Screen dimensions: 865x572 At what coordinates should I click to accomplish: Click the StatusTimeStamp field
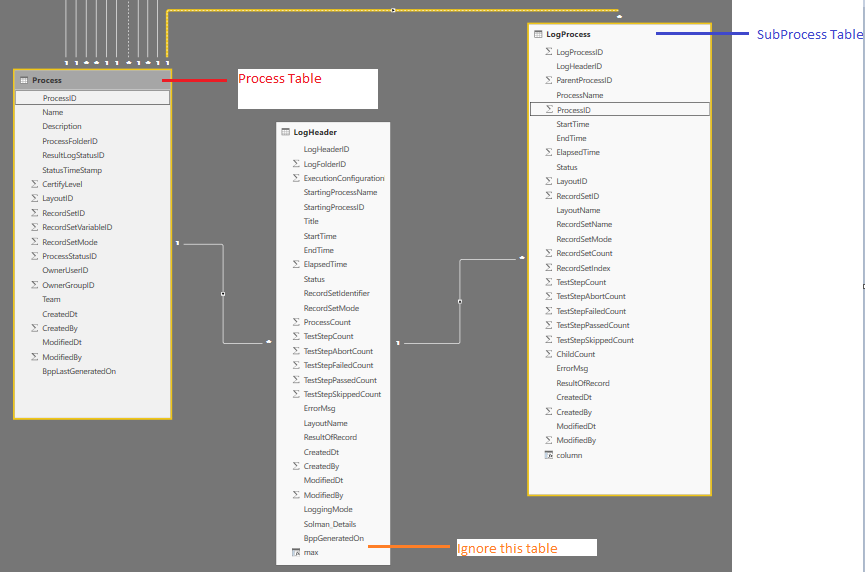click(x=72, y=170)
